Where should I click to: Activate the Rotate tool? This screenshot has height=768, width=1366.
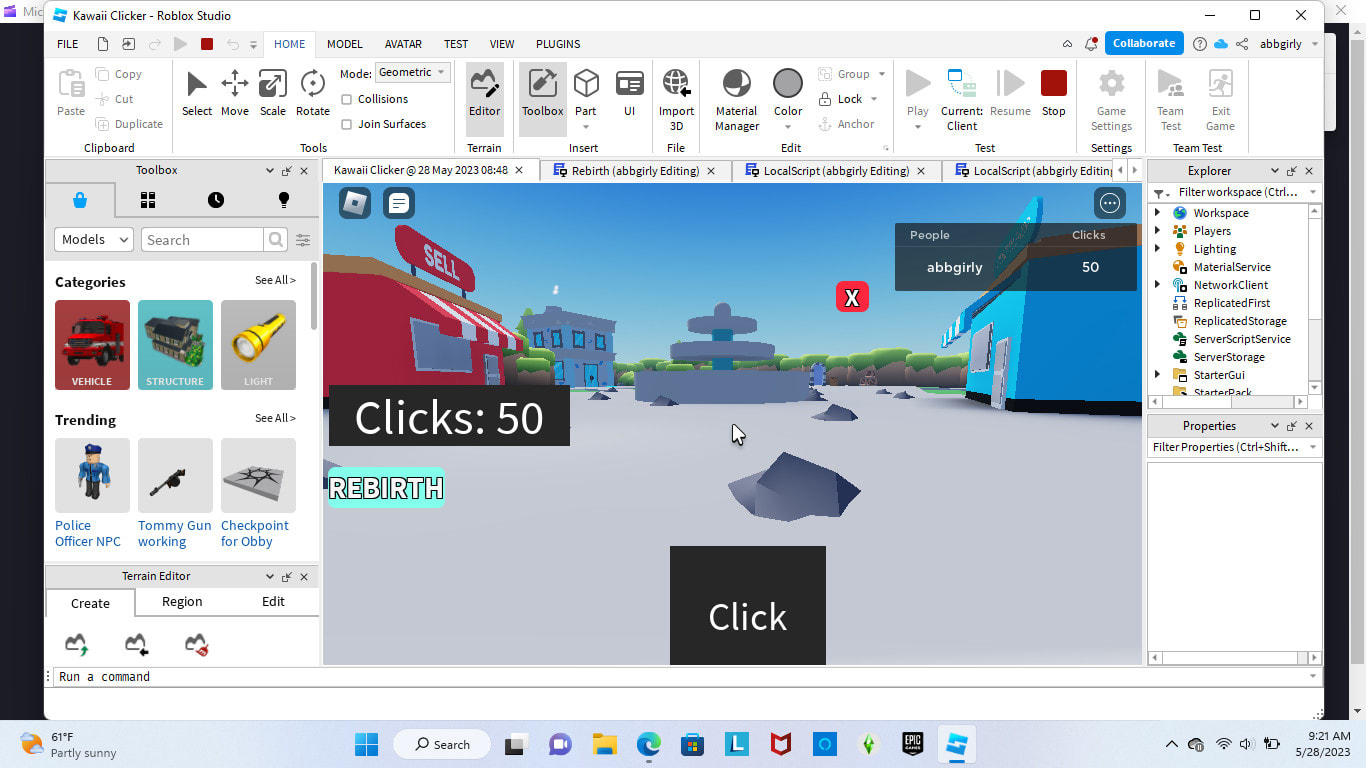click(x=313, y=93)
